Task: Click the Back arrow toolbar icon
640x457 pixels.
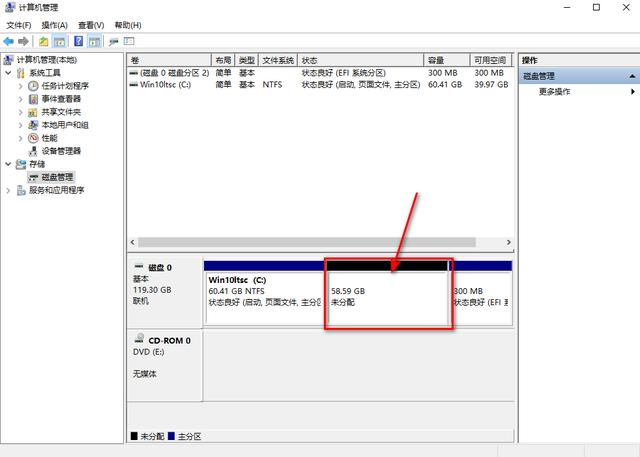Action: pos(8,41)
